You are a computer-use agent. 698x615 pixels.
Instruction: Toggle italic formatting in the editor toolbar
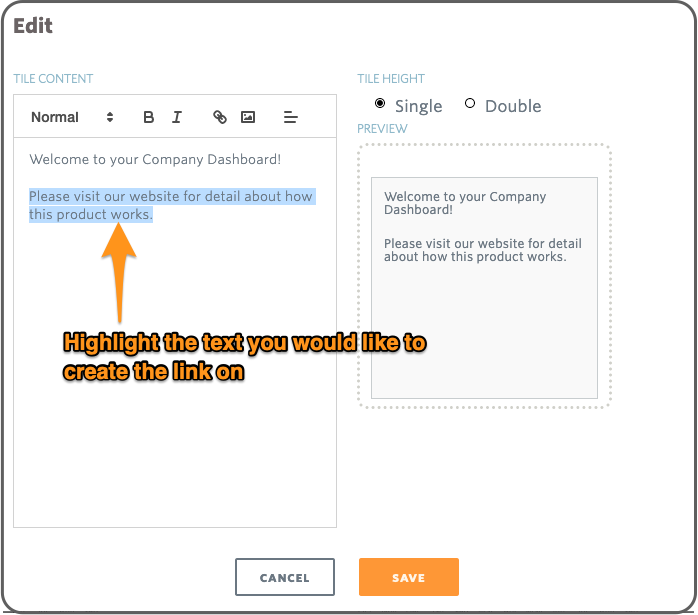pos(177,117)
